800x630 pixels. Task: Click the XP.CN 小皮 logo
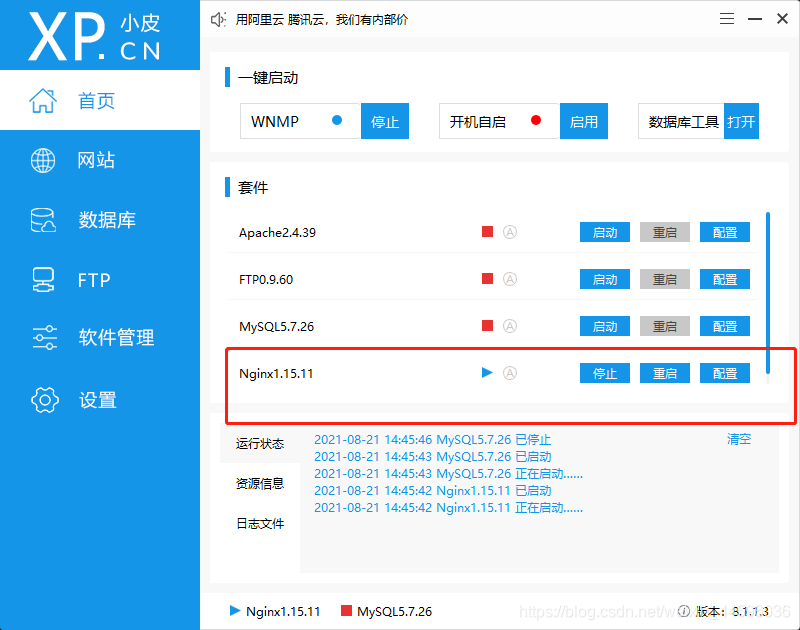pyautogui.click(x=94, y=36)
